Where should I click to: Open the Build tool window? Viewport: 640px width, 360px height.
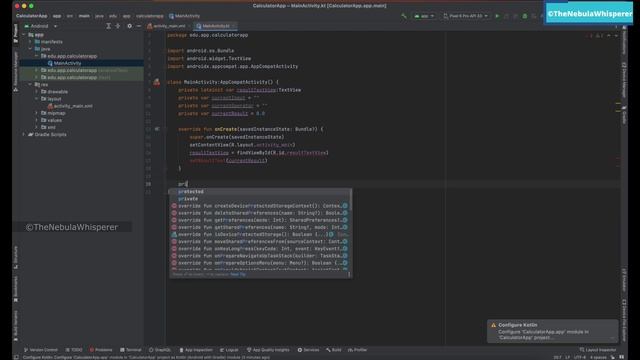(x=334, y=350)
